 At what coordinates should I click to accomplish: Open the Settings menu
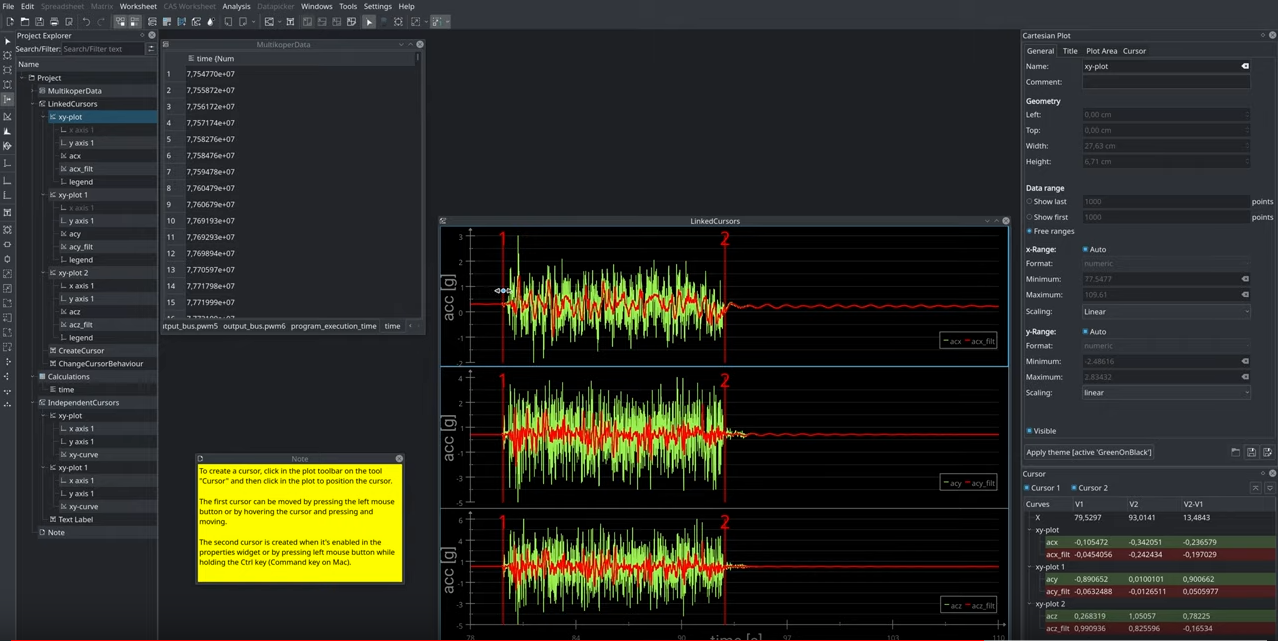tap(378, 6)
